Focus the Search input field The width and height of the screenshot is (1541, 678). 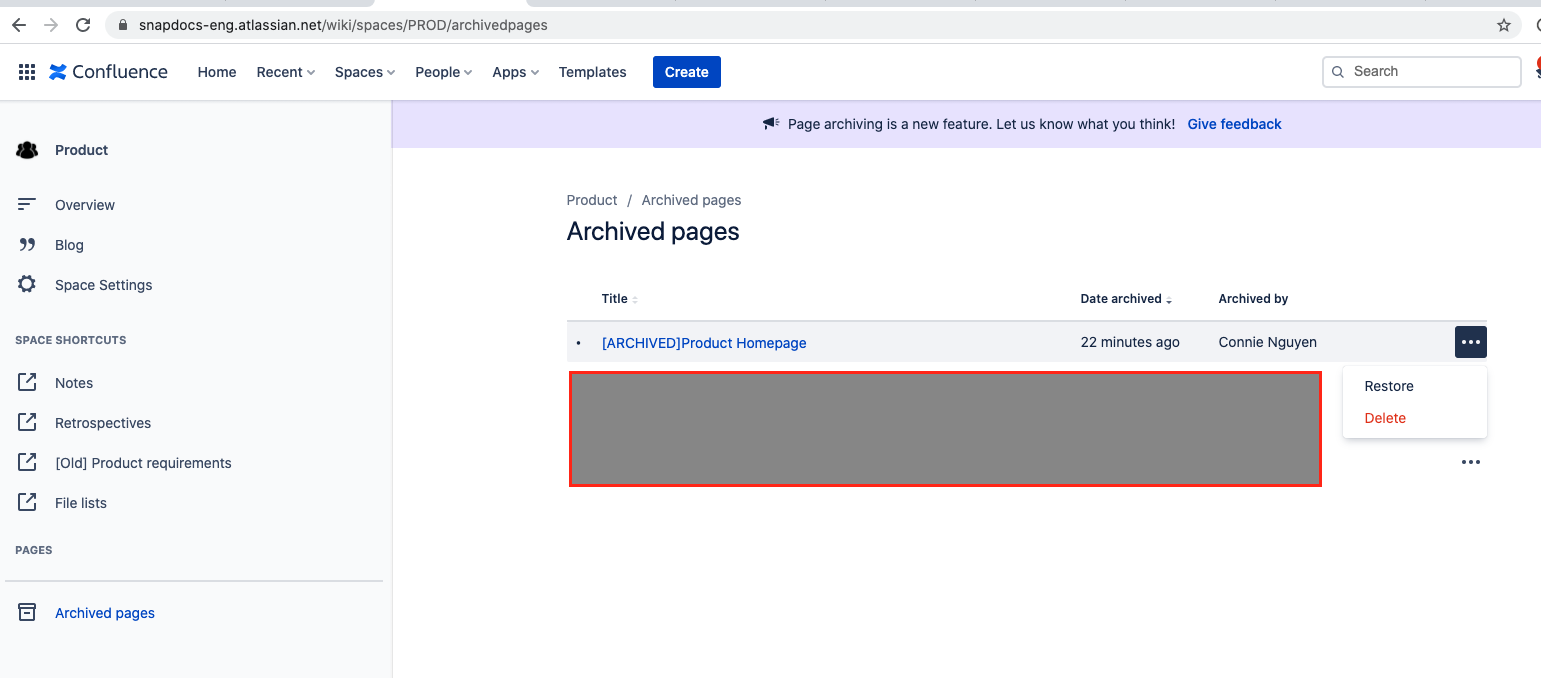tap(1421, 72)
